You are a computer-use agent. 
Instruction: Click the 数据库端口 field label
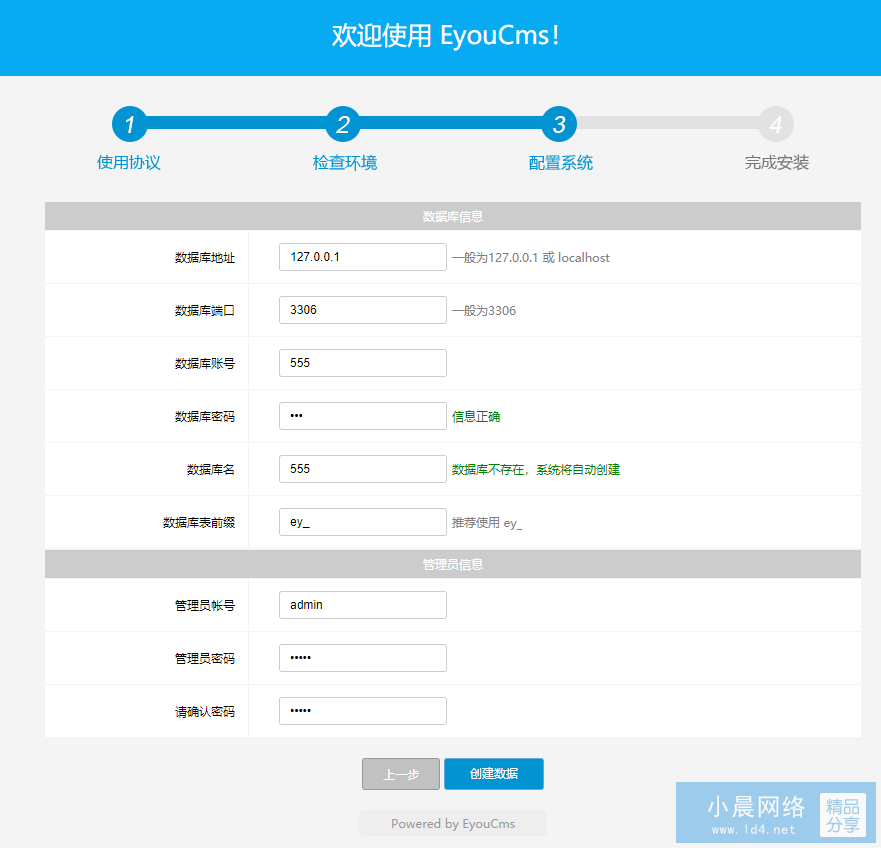coord(205,311)
